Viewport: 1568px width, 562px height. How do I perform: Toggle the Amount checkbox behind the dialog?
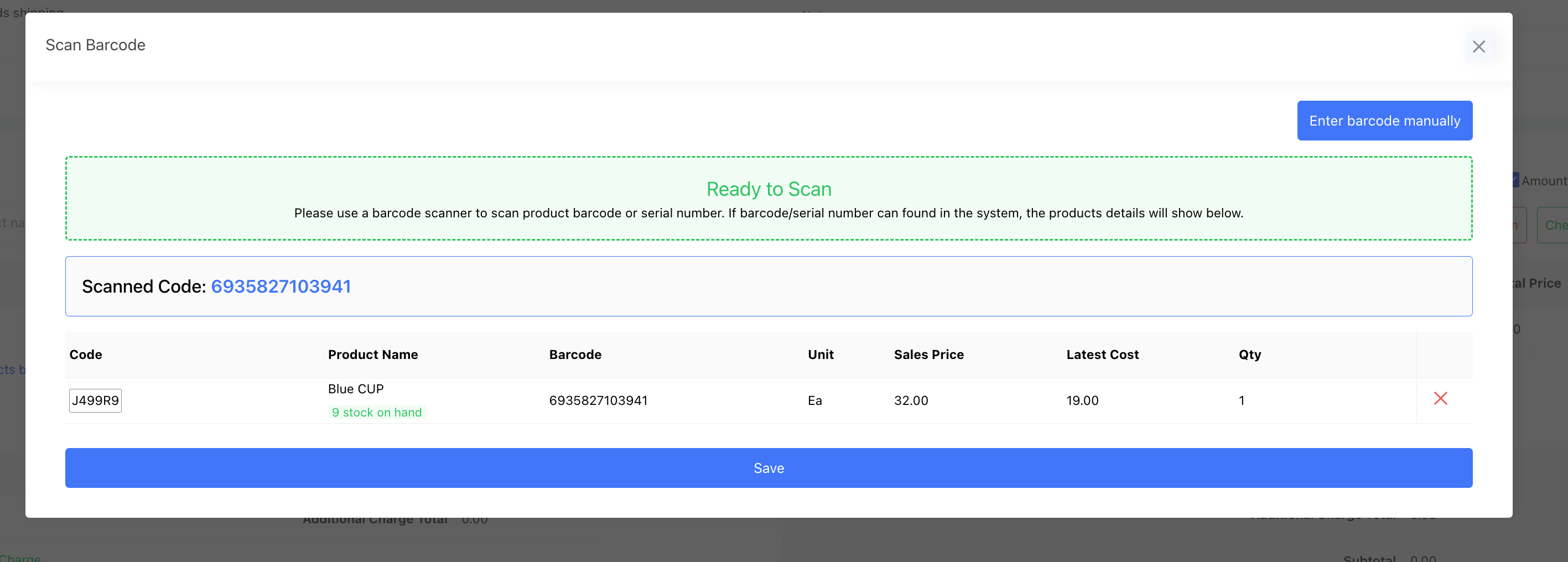(1515, 181)
